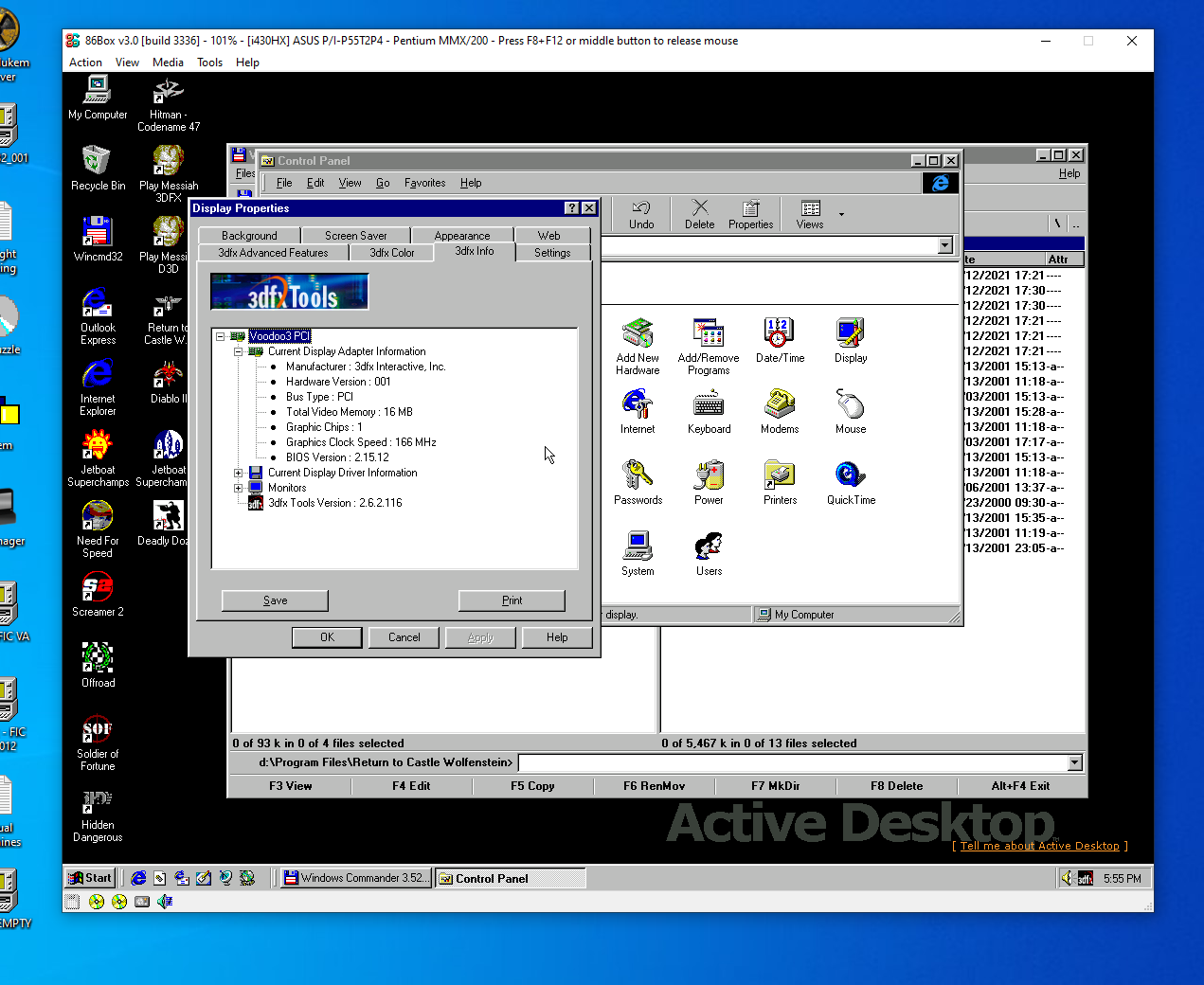This screenshot has width=1204, height=985.
Task: Click F8 Delete button in Commander
Action: point(896,786)
